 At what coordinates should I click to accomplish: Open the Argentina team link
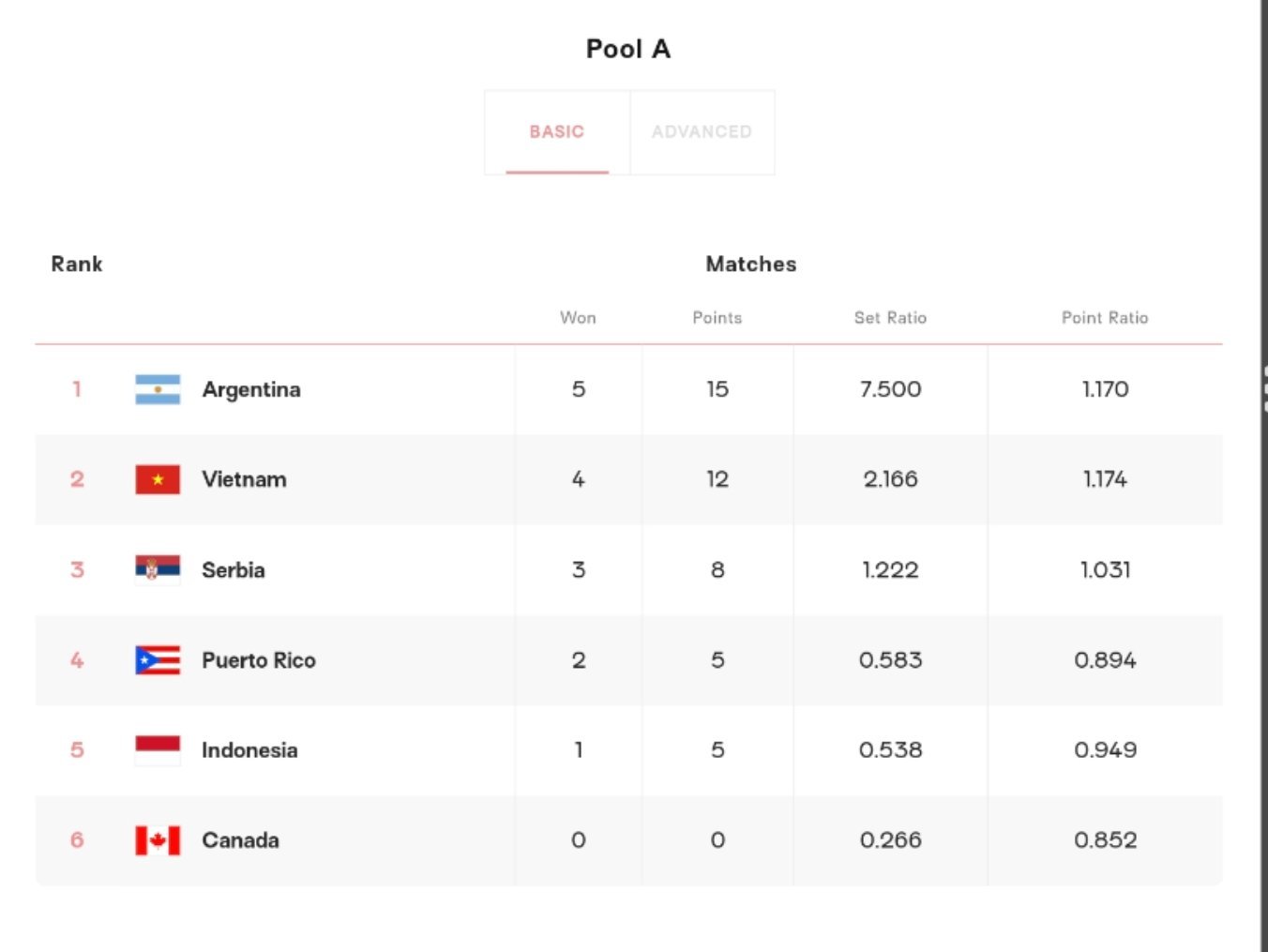[251, 389]
